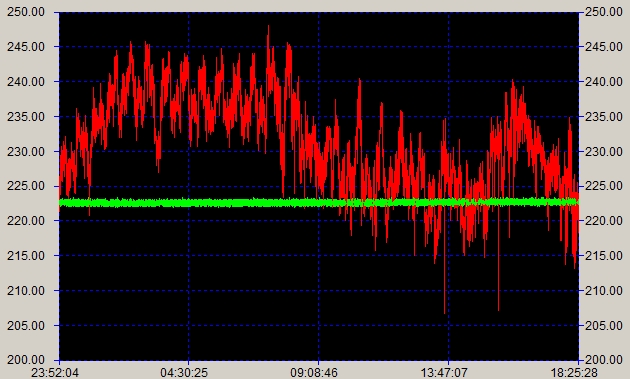
Task: Click the 220.00 label on right axis
Action: point(603,221)
